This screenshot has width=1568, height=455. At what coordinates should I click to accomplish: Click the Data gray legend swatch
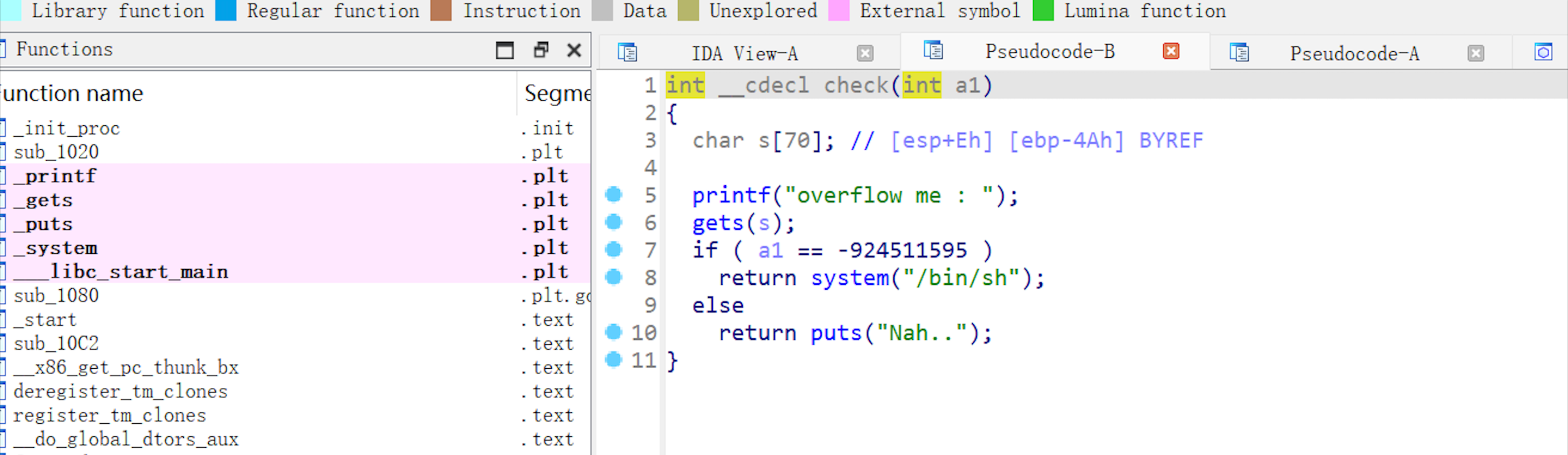602,10
